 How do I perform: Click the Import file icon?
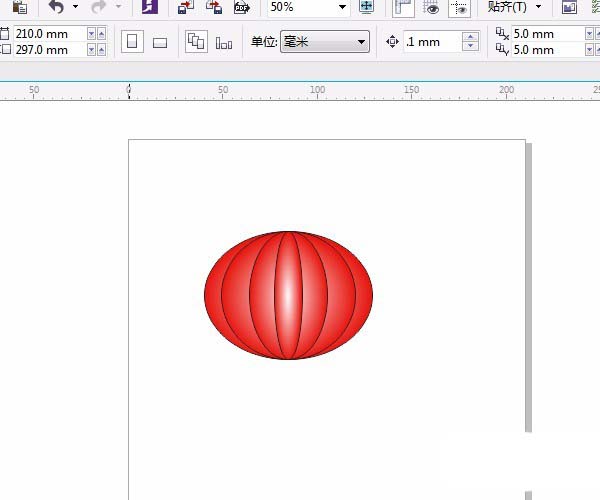(x=186, y=7)
